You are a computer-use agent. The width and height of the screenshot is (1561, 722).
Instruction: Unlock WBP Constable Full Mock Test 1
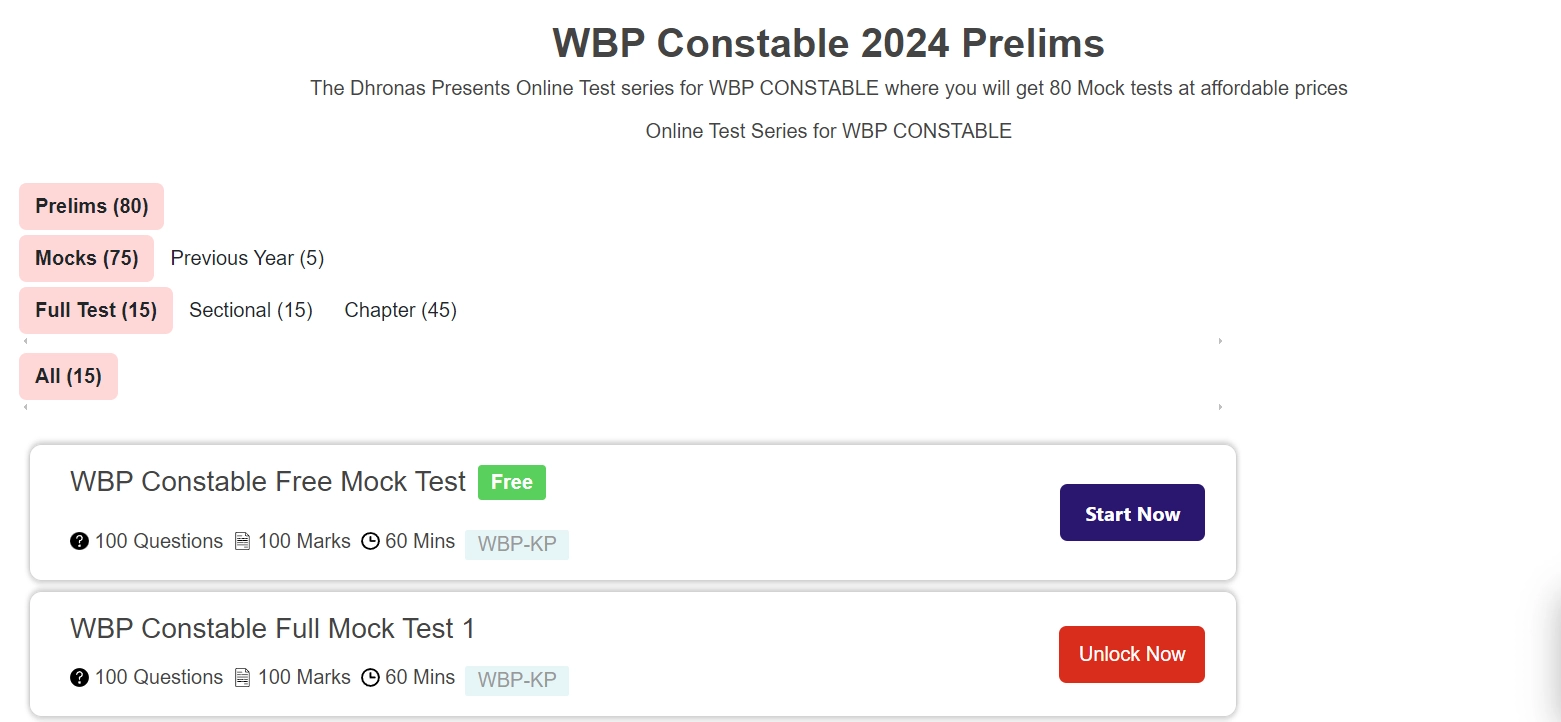click(1132, 654)
